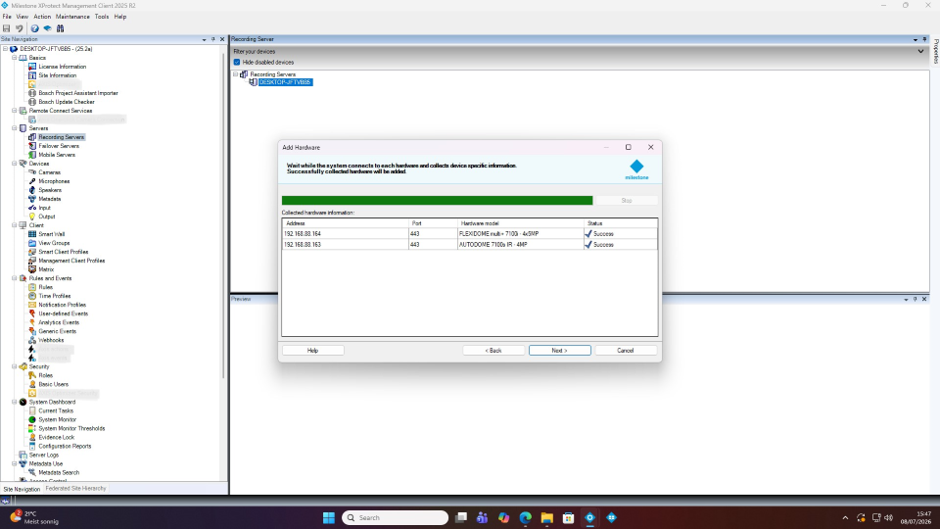The width and height of the screenshot is (940, 529).
Task: Click the Analytics Events icon
Action: (32, 322)
